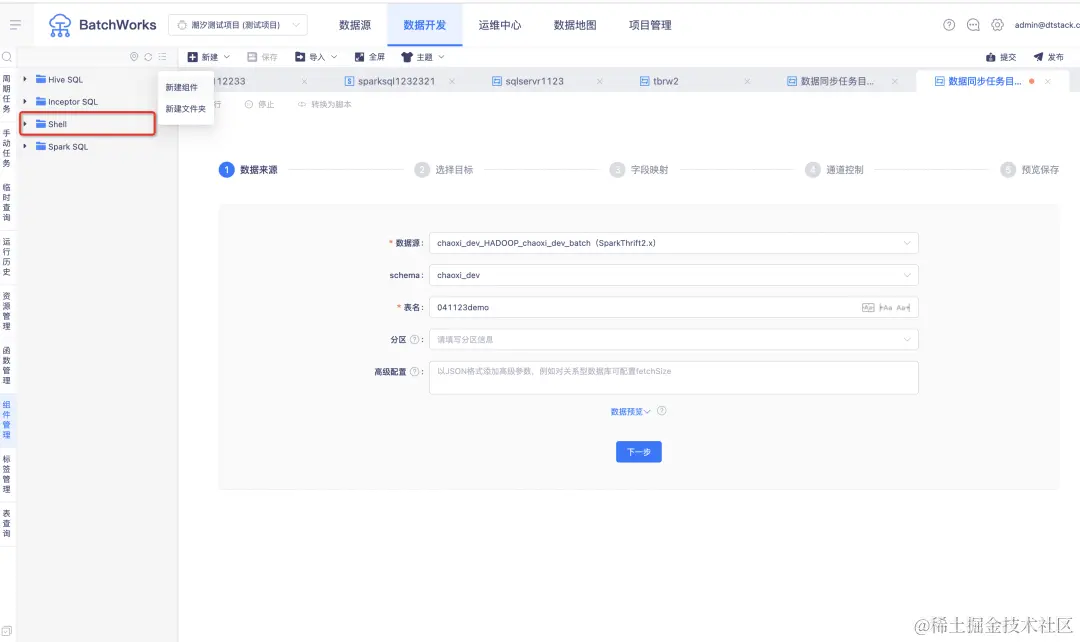The width and height of the screenshot is (1080, 642).
Task: Jump to step 2 选择目标
Action: 444,169
